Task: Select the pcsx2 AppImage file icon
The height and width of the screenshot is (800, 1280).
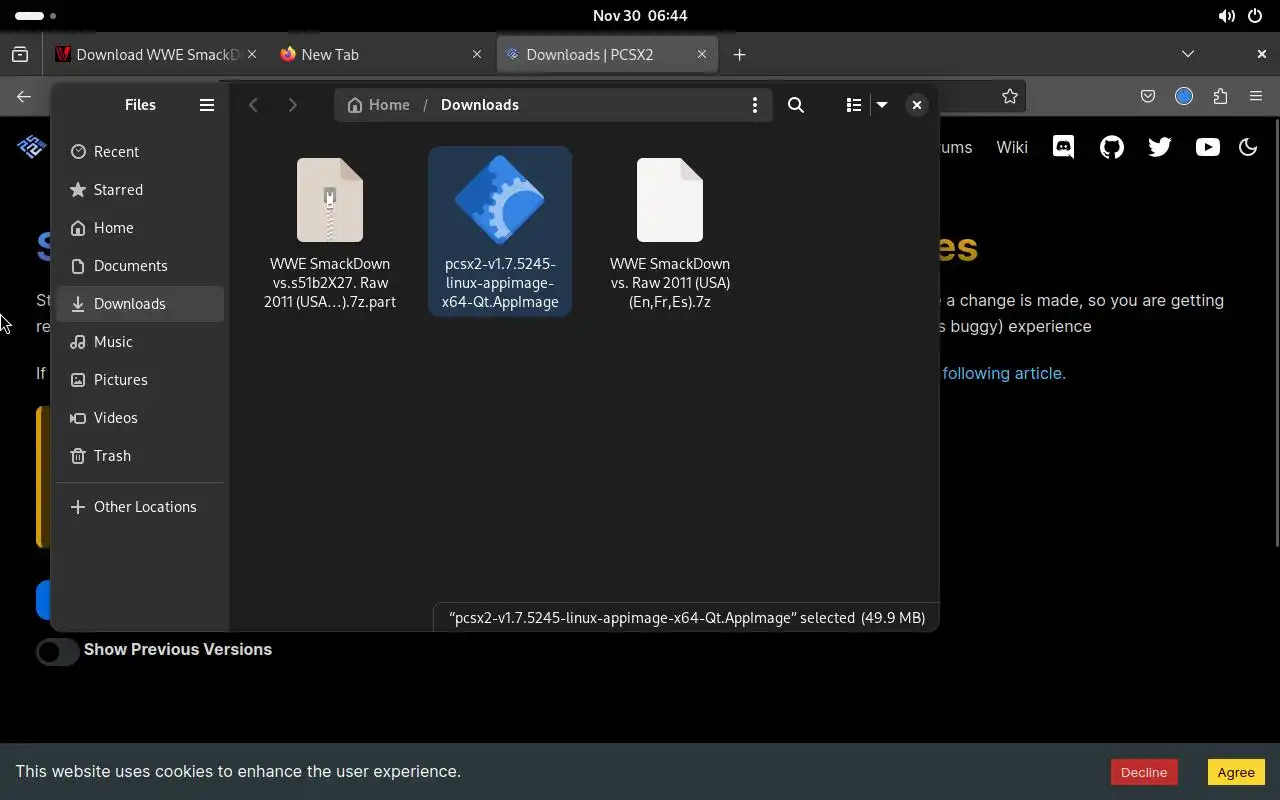Action: tap(500, 200)
